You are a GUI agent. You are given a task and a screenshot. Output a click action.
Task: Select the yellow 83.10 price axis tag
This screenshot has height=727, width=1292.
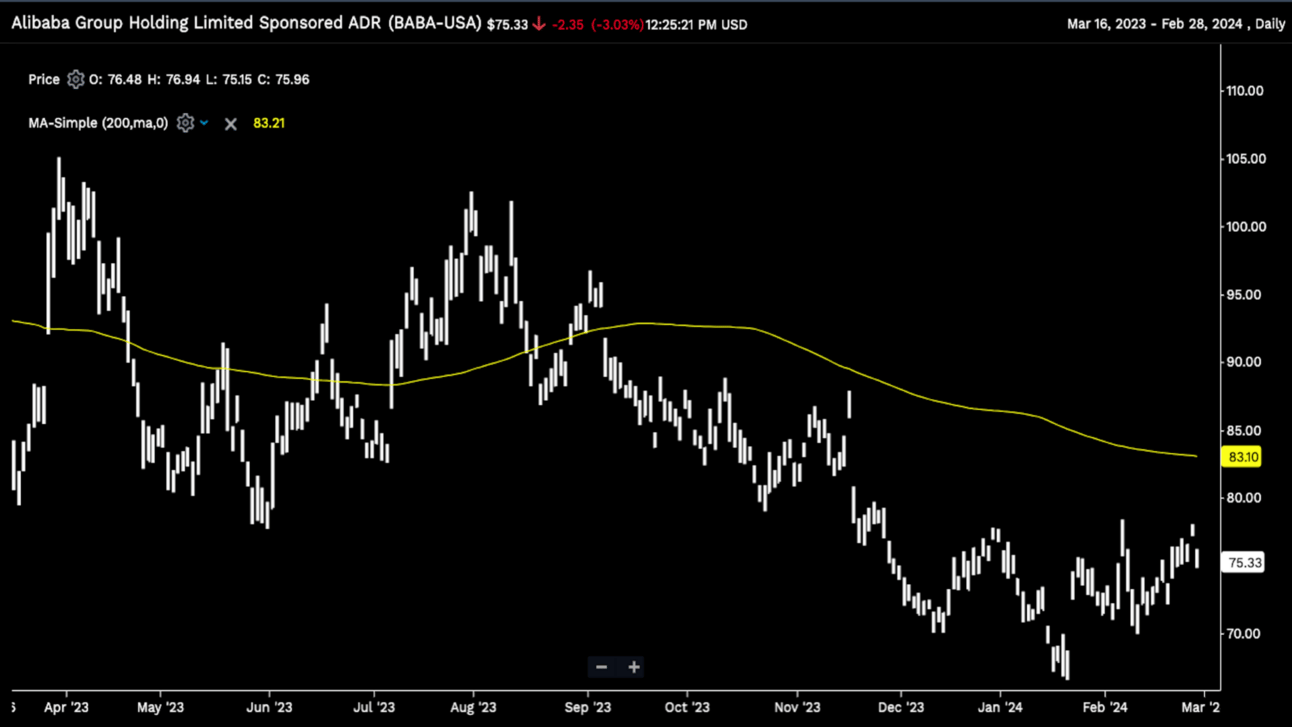1243,457
